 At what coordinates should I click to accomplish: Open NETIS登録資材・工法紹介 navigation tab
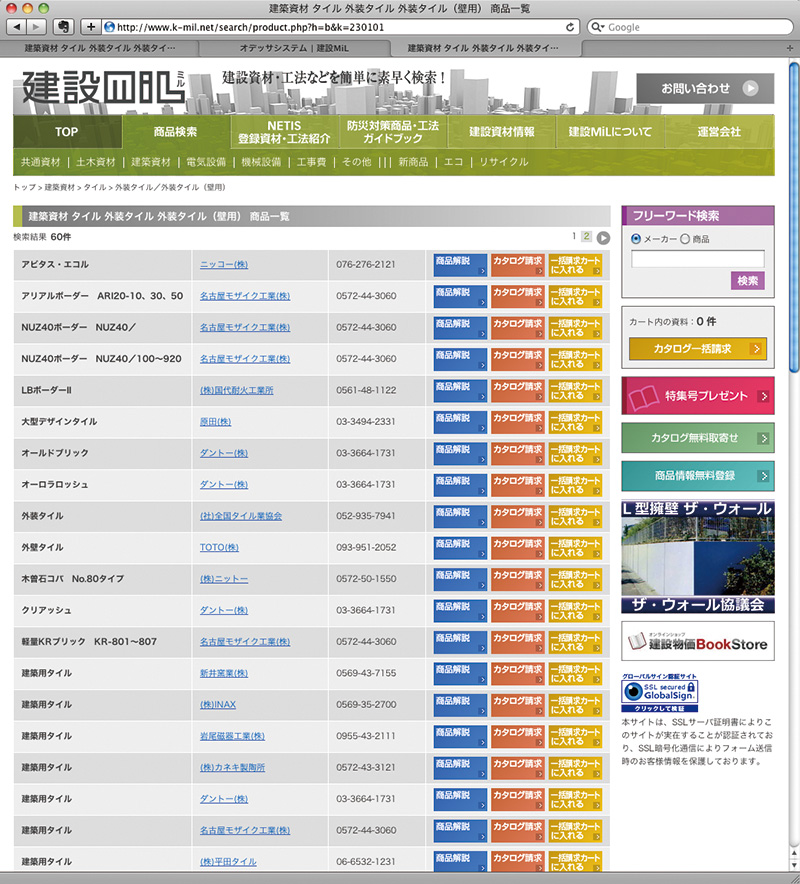pos(284,132)
